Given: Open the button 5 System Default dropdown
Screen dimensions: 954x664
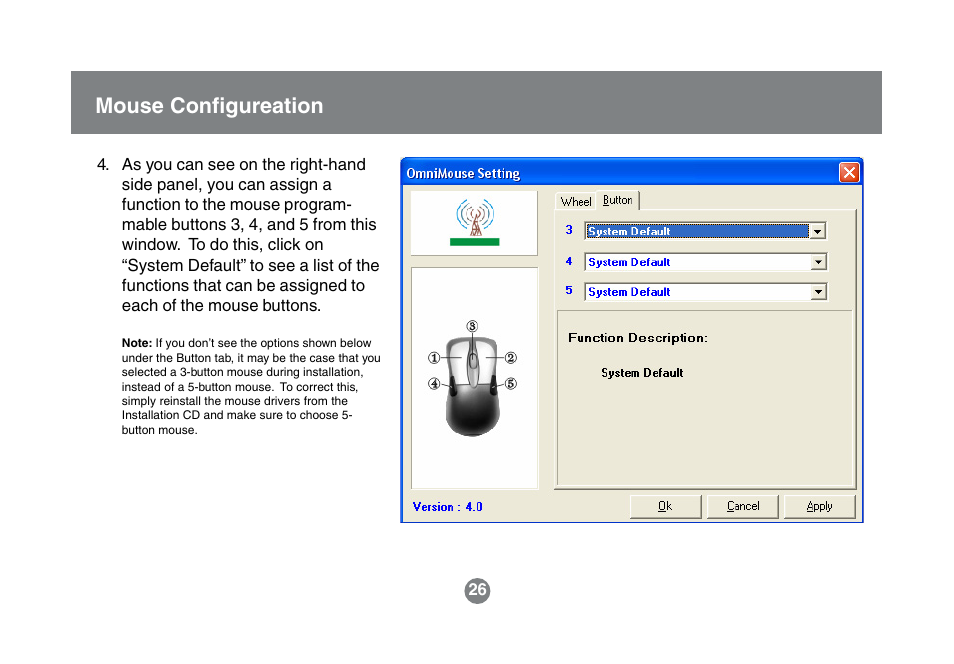Looking at the screenshot, I should pos(705,292).
